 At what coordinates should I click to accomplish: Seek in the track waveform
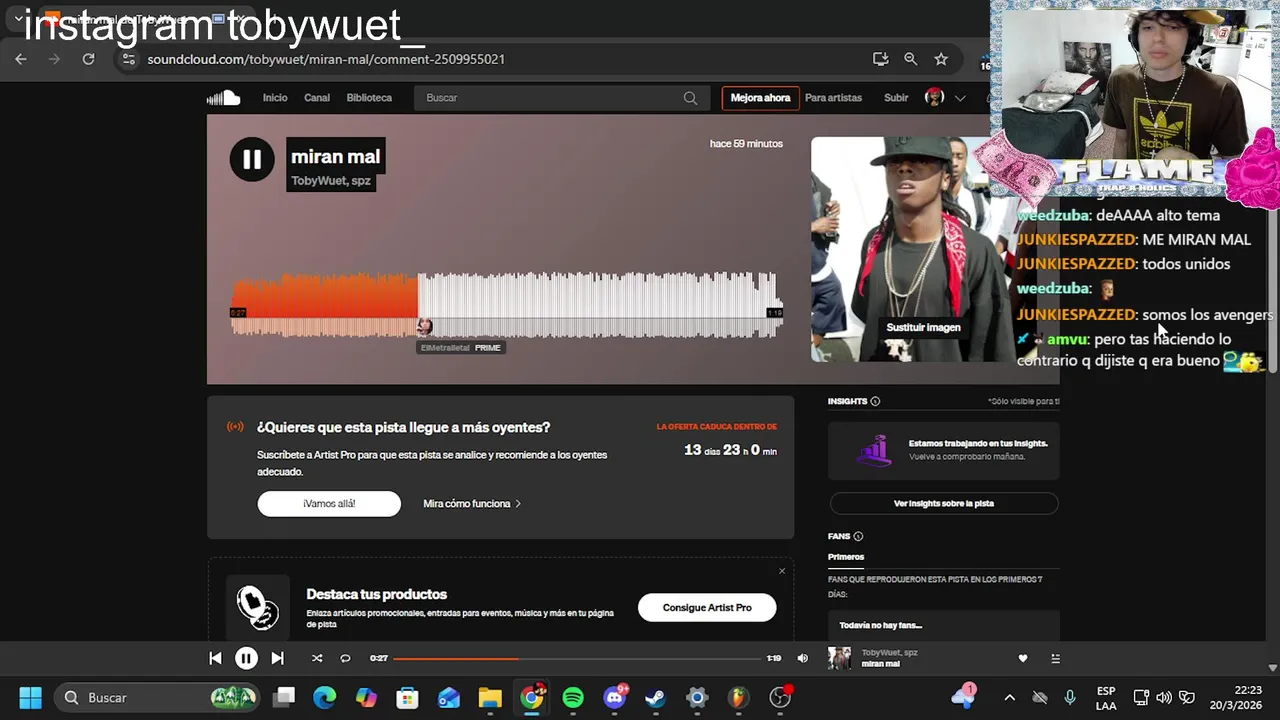506,305
